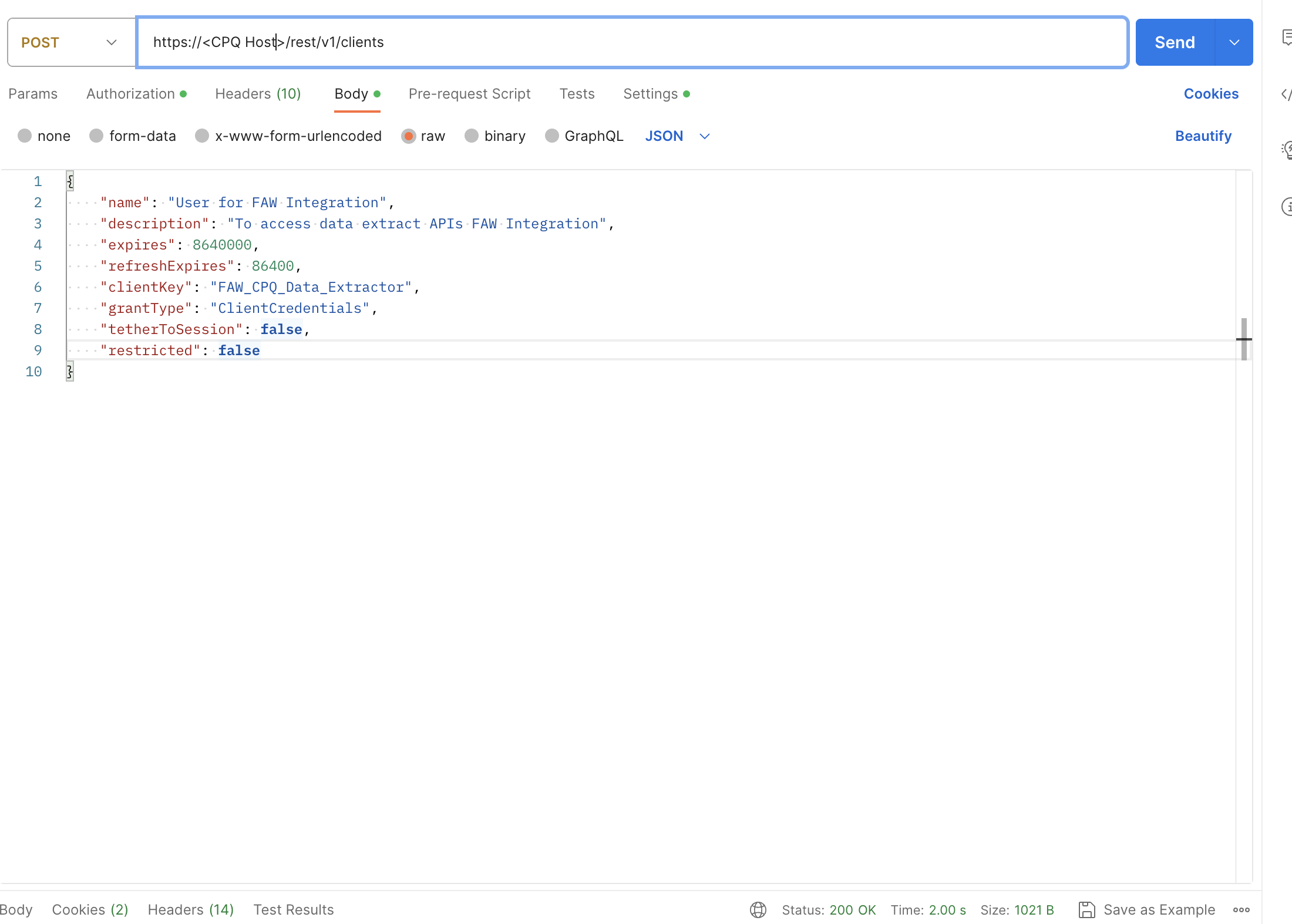Open the code snippet icon
This screenshot has height=924, width=1292.
[x=1286, y=94]
